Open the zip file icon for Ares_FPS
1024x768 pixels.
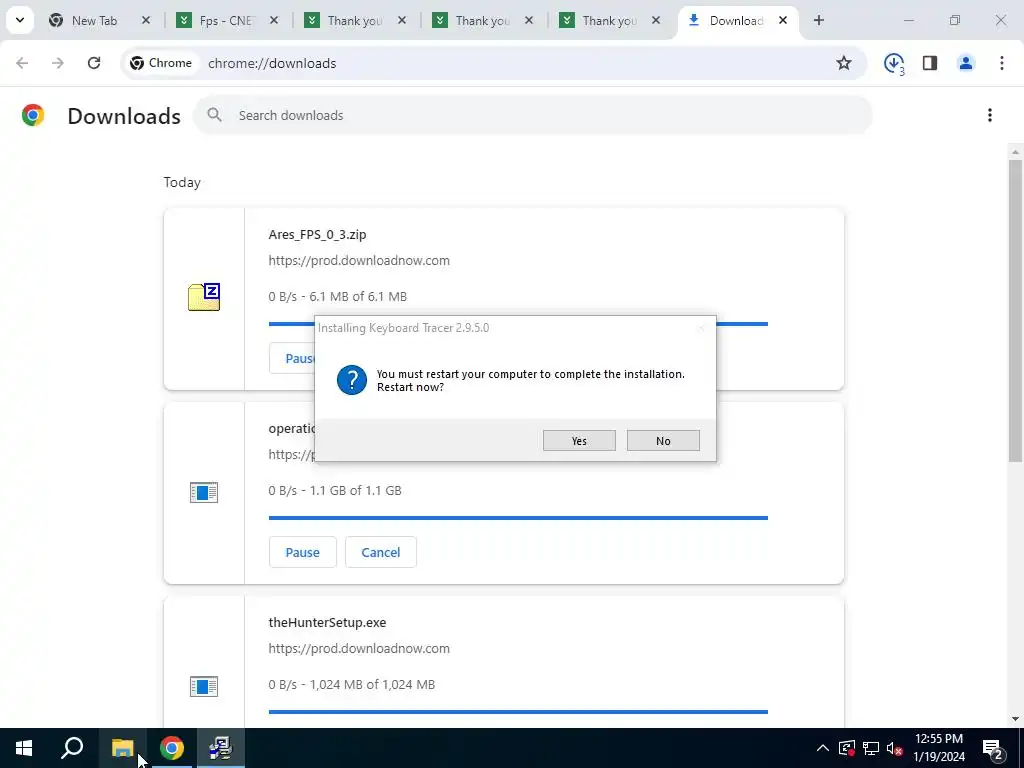[x=204, y=297]
